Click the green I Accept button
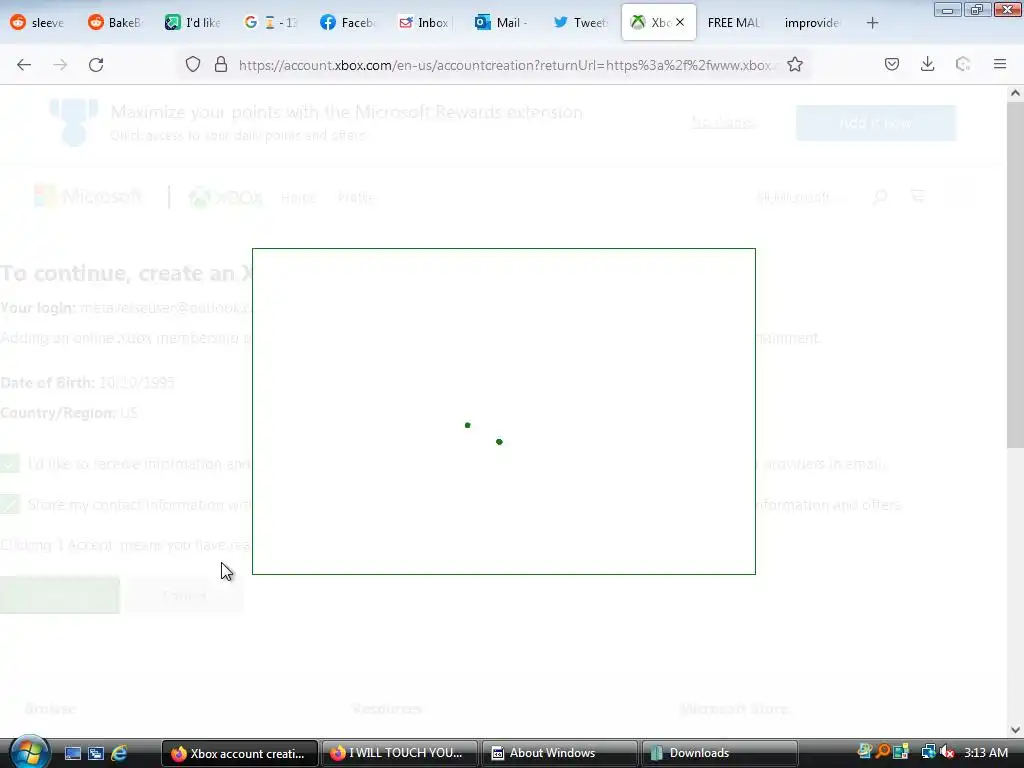This screenshot has height=768, width=1024. 59,595
